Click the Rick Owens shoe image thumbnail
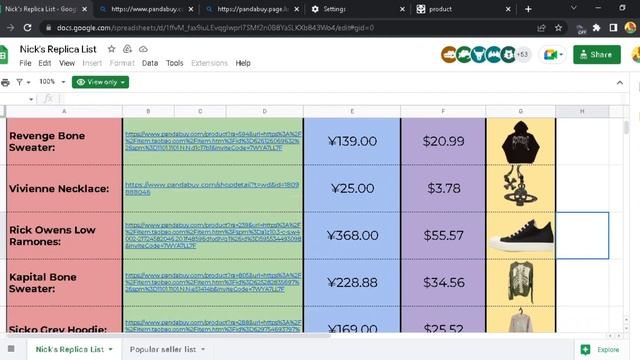 [522, 236]
